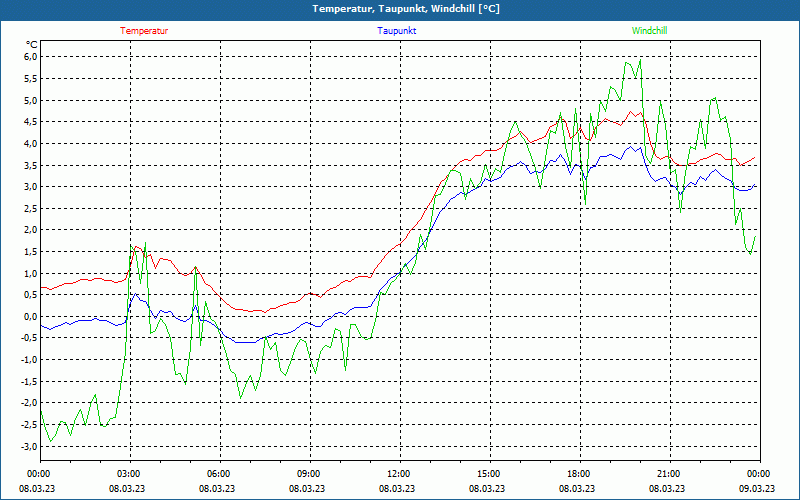Click the 1,0 y-axis value
The height and width of the screenshot is (500, 800).
(x=31, y=273)
